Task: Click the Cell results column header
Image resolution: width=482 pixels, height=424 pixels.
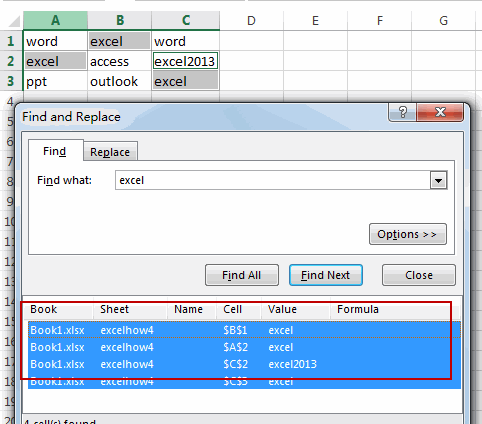Action: click(x=239, y=309)
